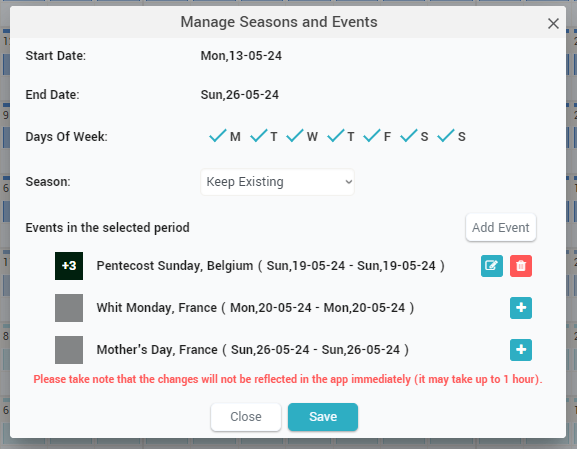
Task: Delete the Pentecost Sunday event
Action: [521, 266]
